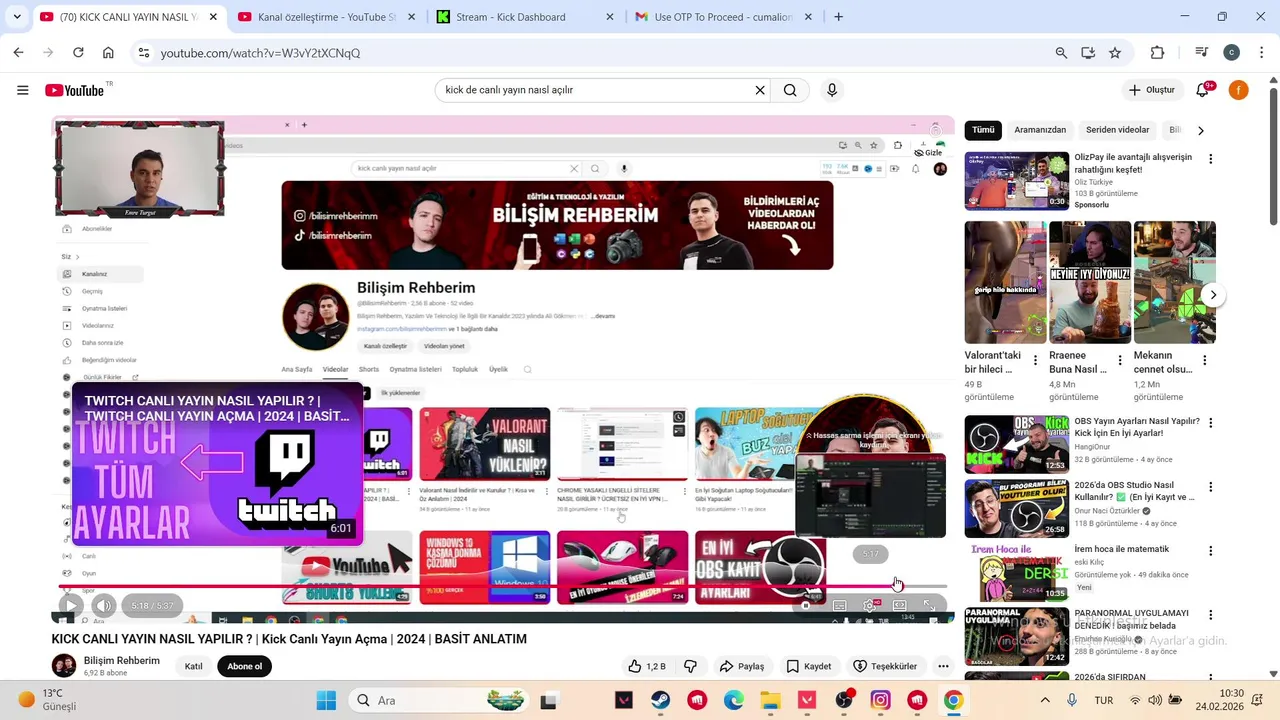Click the Katıl join button
Image resolution: width=1280 pixels, height=720 pixels.
click(194, 666)
